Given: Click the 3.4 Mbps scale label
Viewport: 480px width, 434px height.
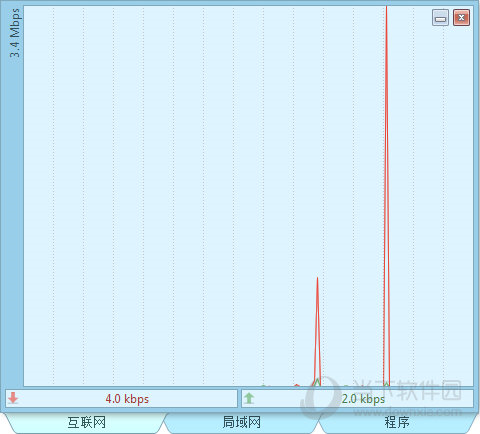Looking at the screenshot, I should tap(15, 33).
